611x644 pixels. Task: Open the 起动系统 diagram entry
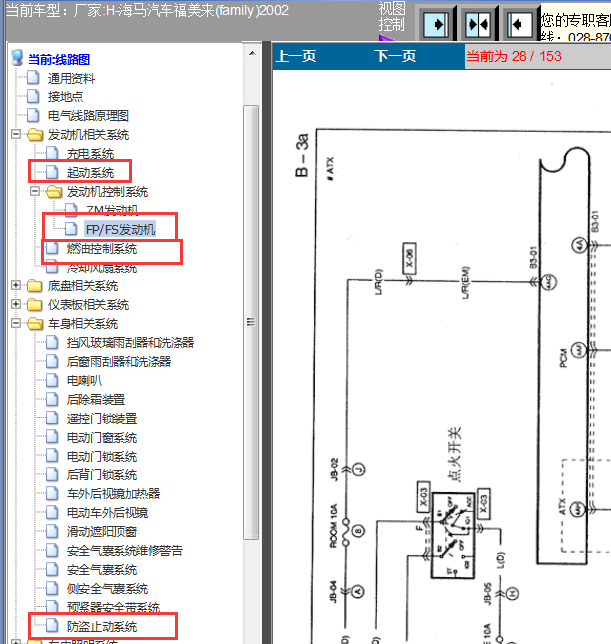pyautogui.click(x=90, y=172)
